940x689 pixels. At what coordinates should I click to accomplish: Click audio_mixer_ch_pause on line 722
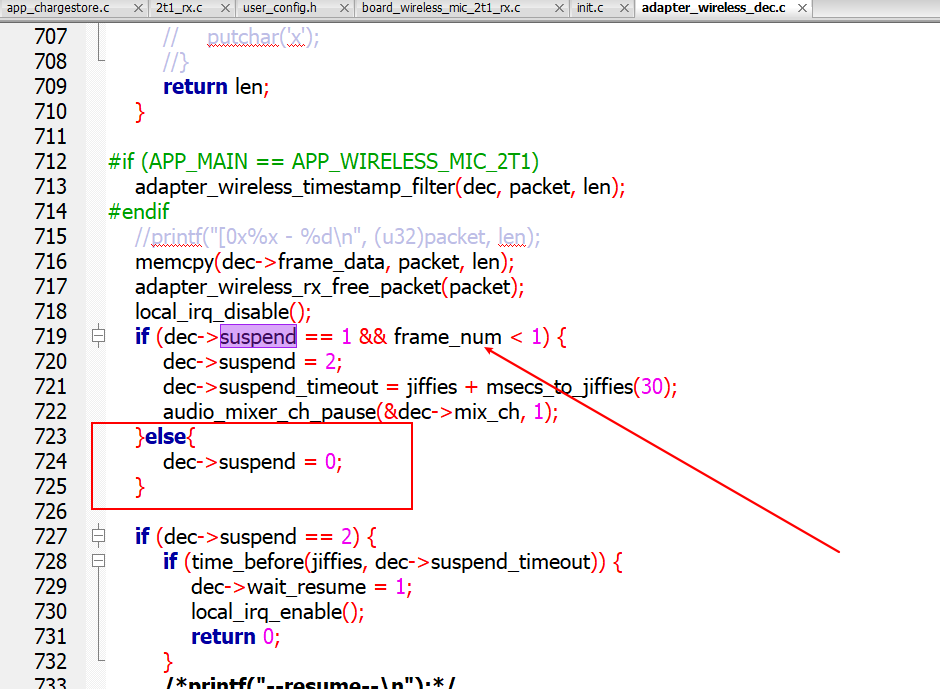point(270,413)
